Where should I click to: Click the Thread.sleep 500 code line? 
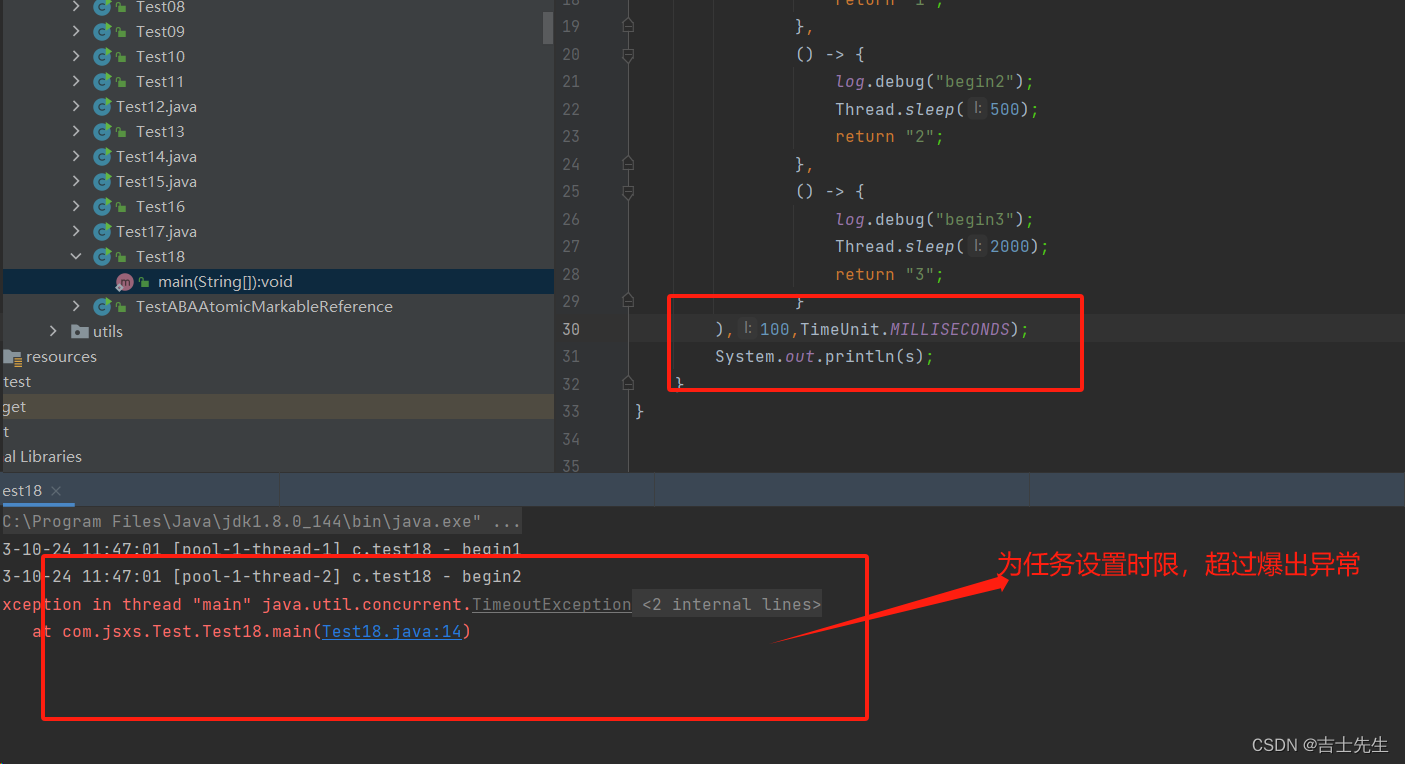pyautogui.click(x=937, y=109)
